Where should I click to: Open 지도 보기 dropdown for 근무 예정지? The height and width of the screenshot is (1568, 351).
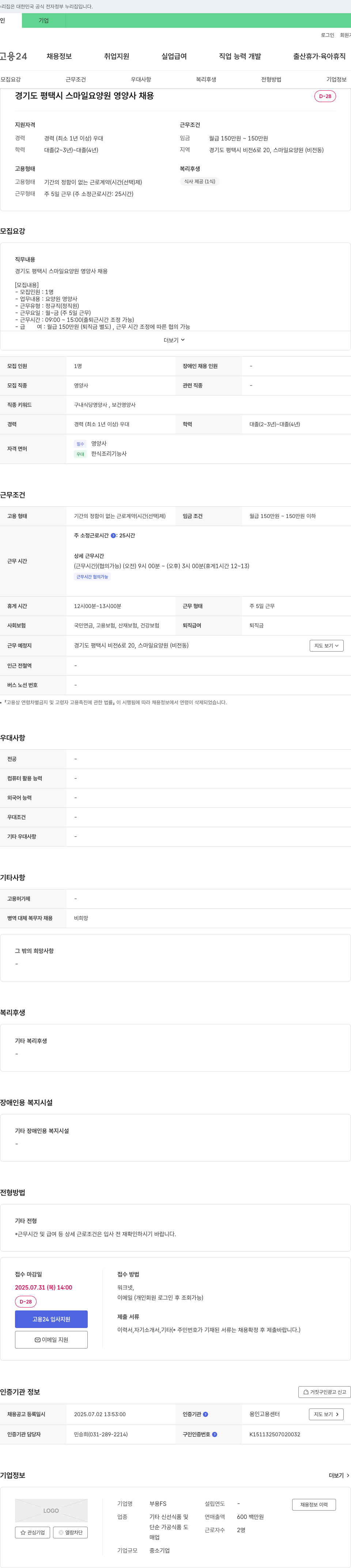pyautogui.click(x=326, y=646)
